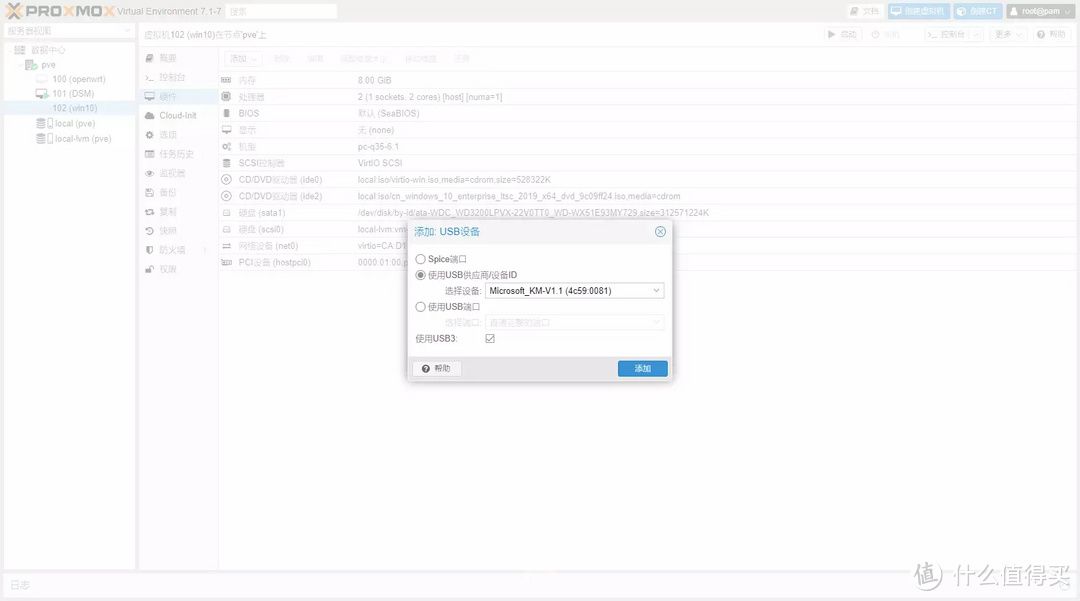Image resolution: width=1080 pixels, height=601 pixels.
Task: Toggle the 使用USB3 checkbox
Action: 490,339
